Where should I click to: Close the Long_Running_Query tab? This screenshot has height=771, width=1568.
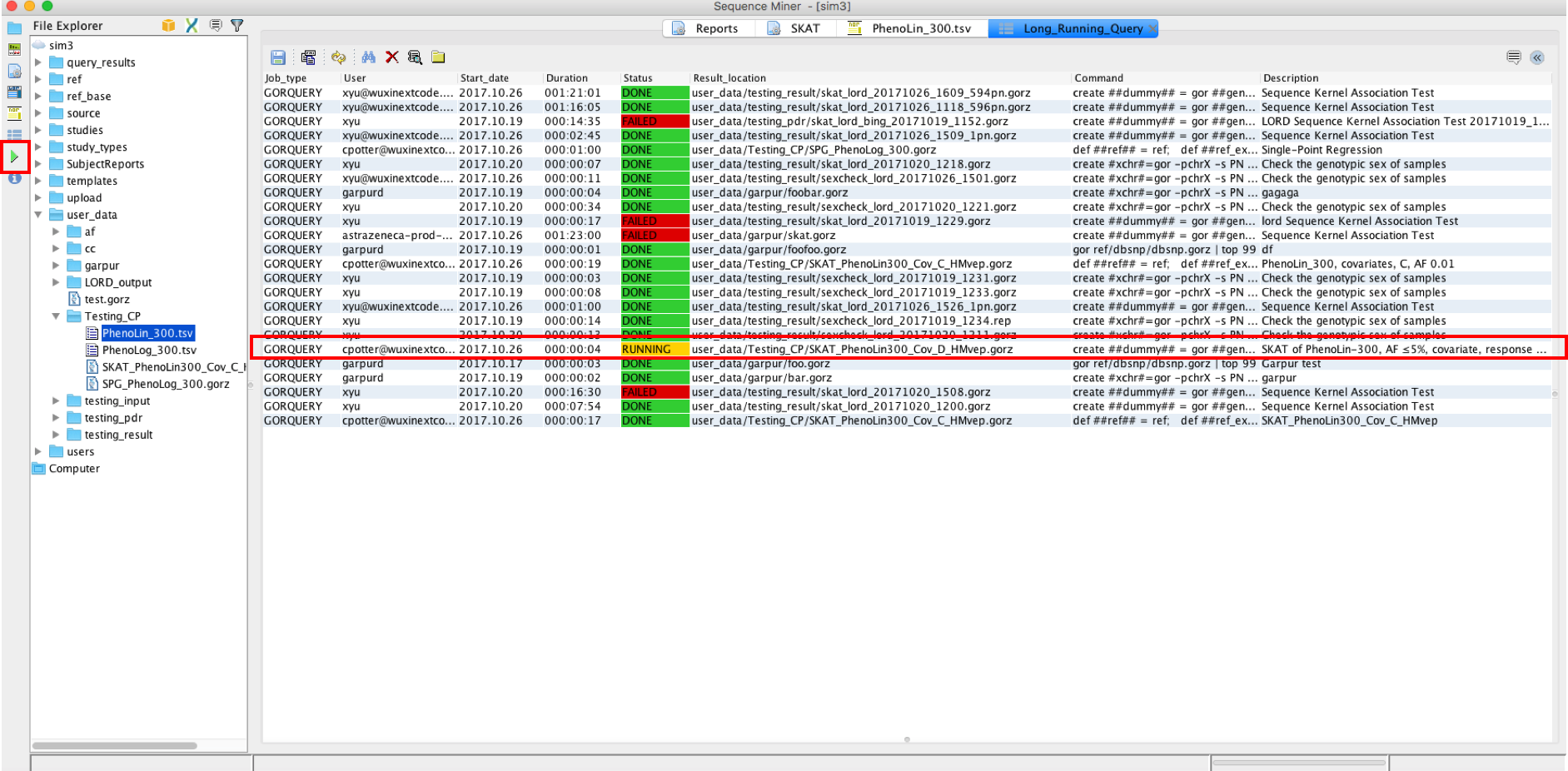(1152, 28)
